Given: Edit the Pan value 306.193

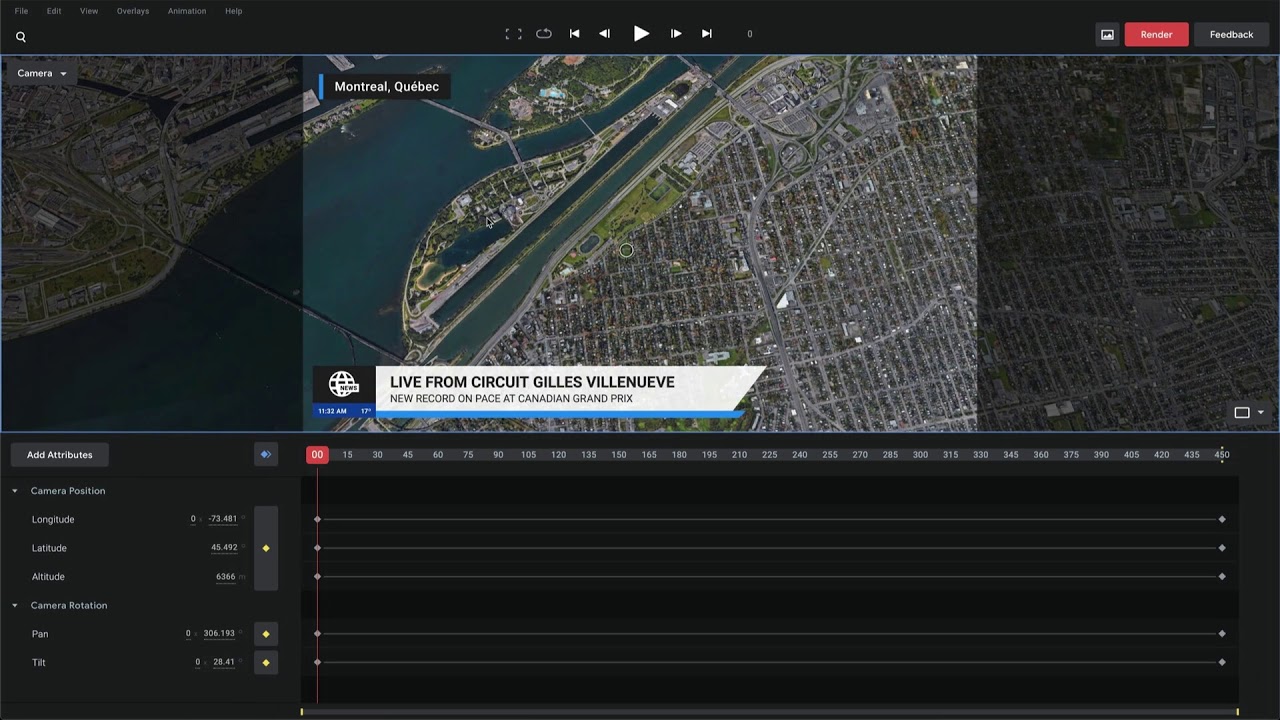Looking at the screenshot, I should pyautogui.click(x=219, y=634).
